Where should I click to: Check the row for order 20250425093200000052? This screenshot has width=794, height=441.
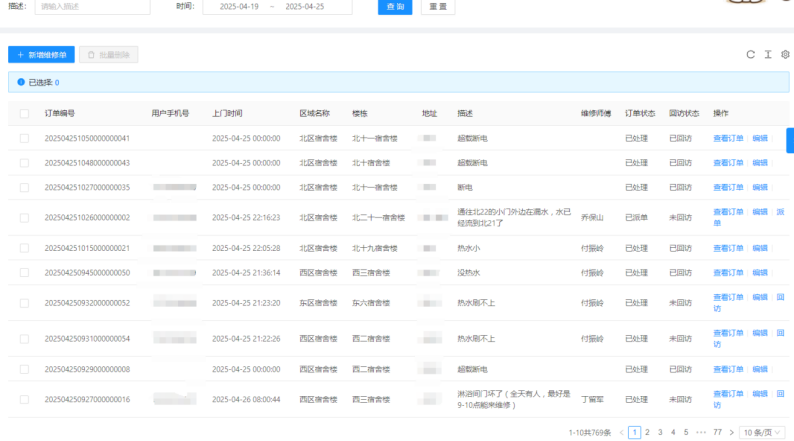pos(24,303)
